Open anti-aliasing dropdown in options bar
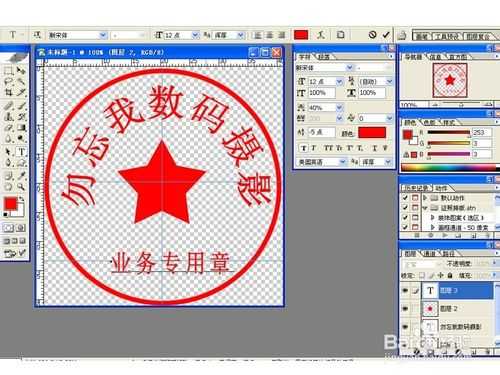500x375 pixels. (x=241, y=35)
